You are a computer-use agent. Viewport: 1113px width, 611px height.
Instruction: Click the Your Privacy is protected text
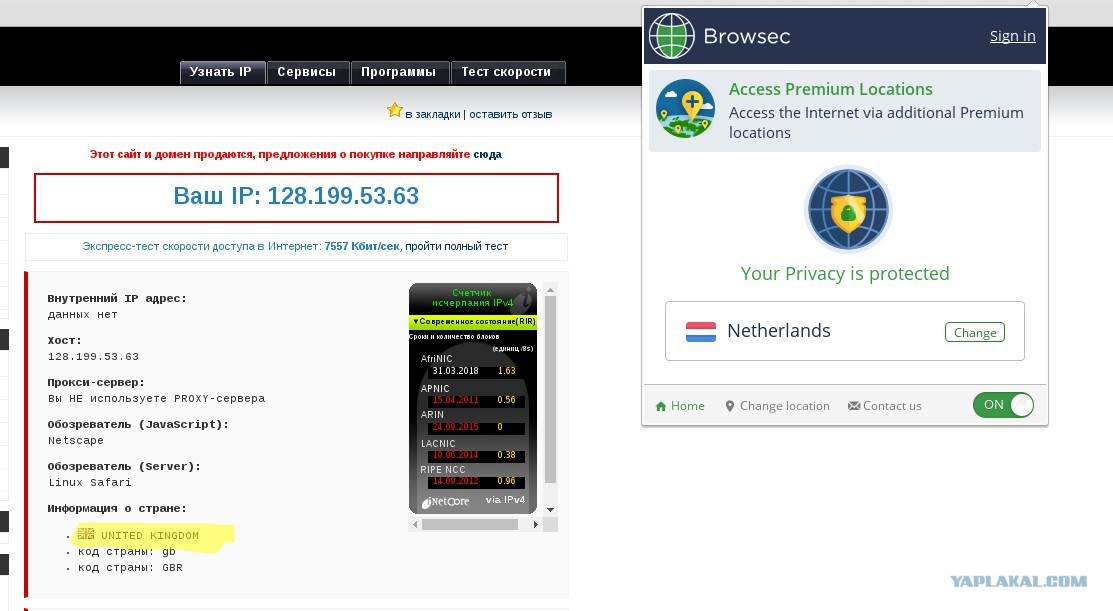[845, 274]
